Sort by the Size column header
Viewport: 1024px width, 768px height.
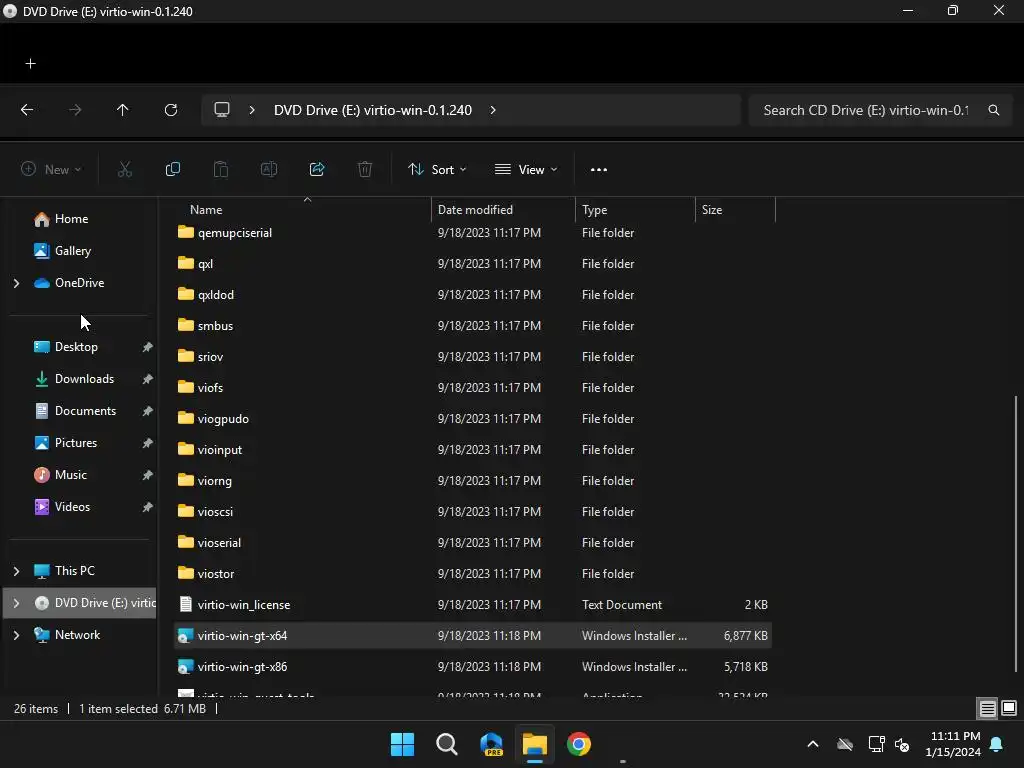[712, 210]
